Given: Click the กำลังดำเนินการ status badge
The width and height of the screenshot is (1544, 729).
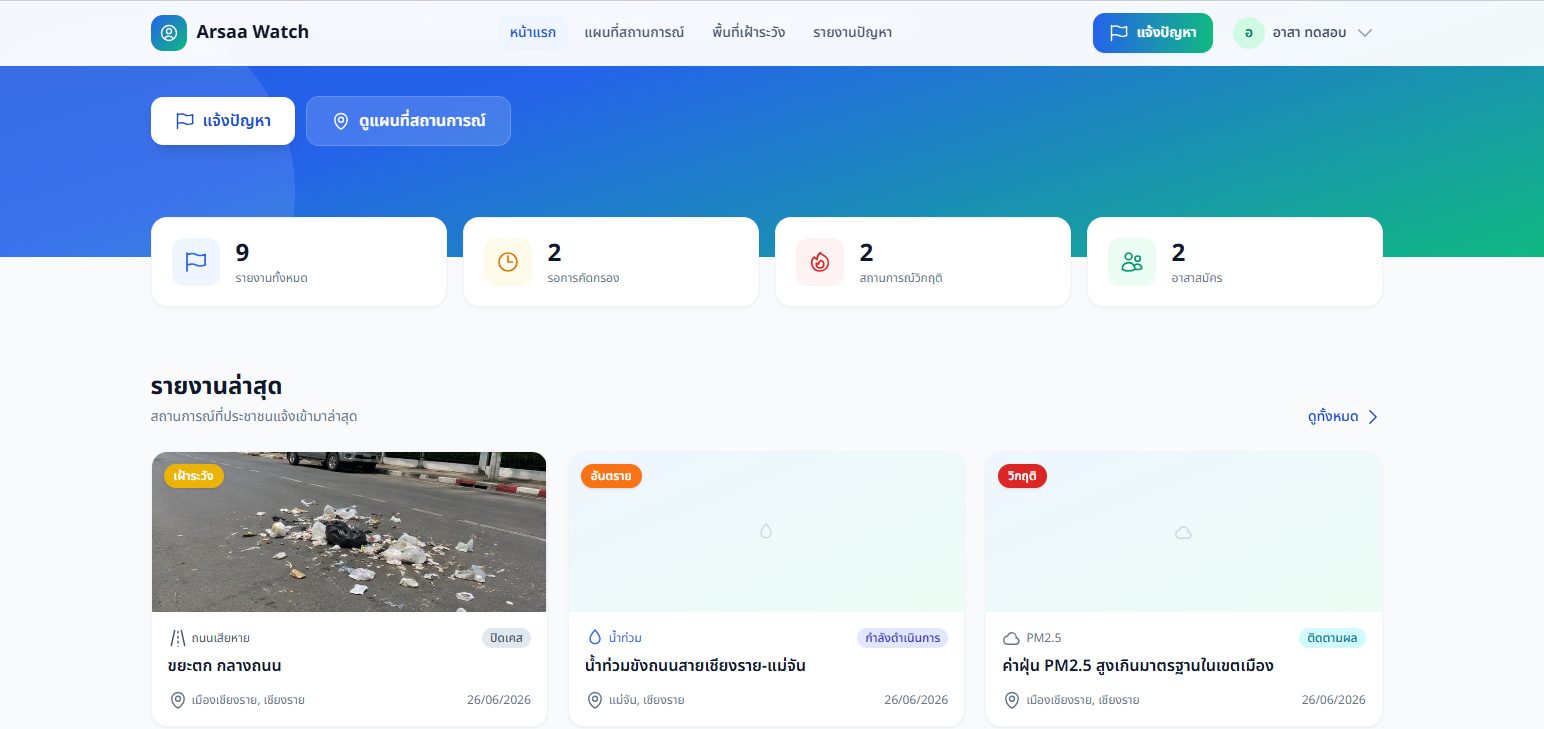Looking at the screenshot, I should [902, 638].
